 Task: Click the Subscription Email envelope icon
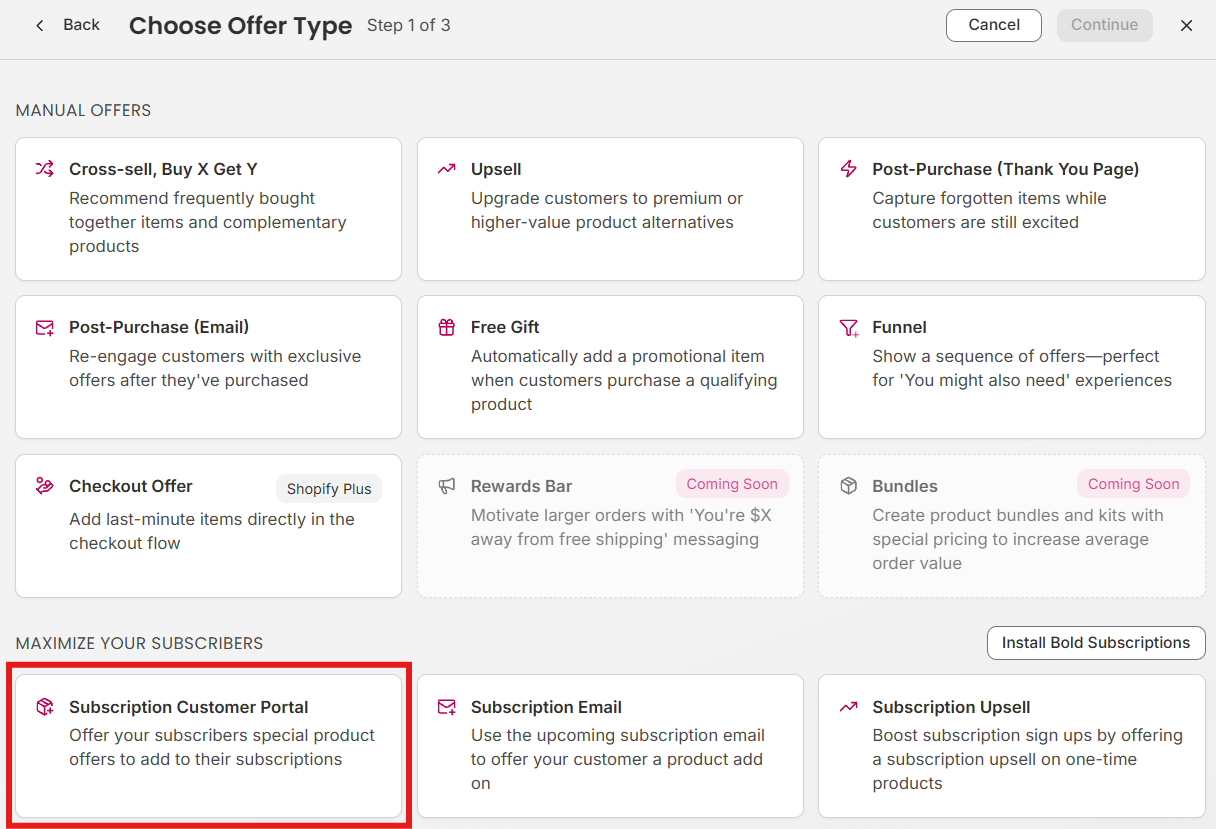pyautogui.click(x=447, y=707)
